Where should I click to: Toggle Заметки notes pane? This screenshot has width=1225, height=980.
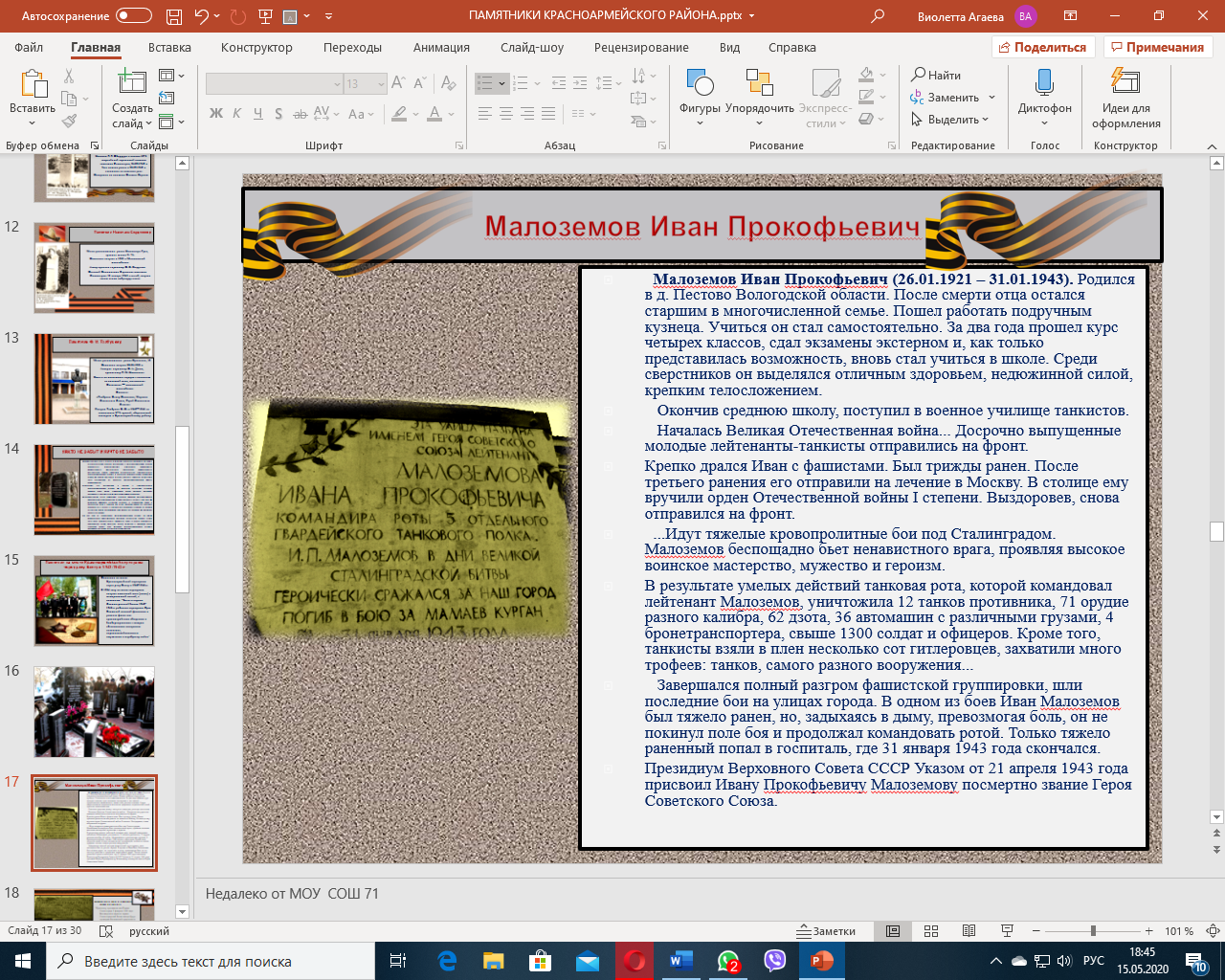pyautogui.click(x=827, y=931)
